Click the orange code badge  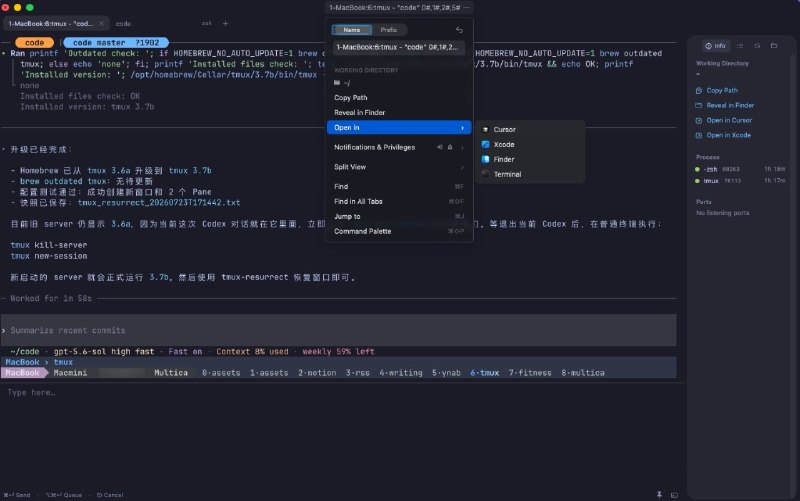point(34,43)
